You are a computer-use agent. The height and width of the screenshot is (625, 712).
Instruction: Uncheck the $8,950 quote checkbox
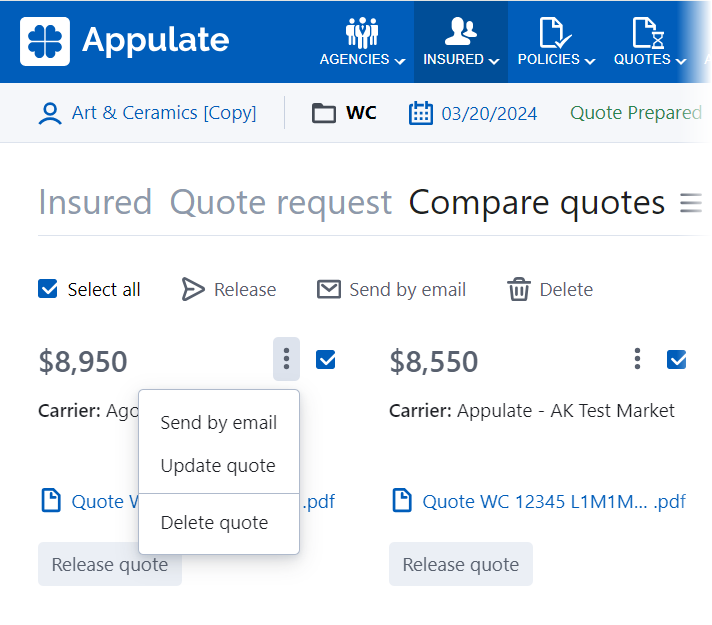click(x=325, y=359)
